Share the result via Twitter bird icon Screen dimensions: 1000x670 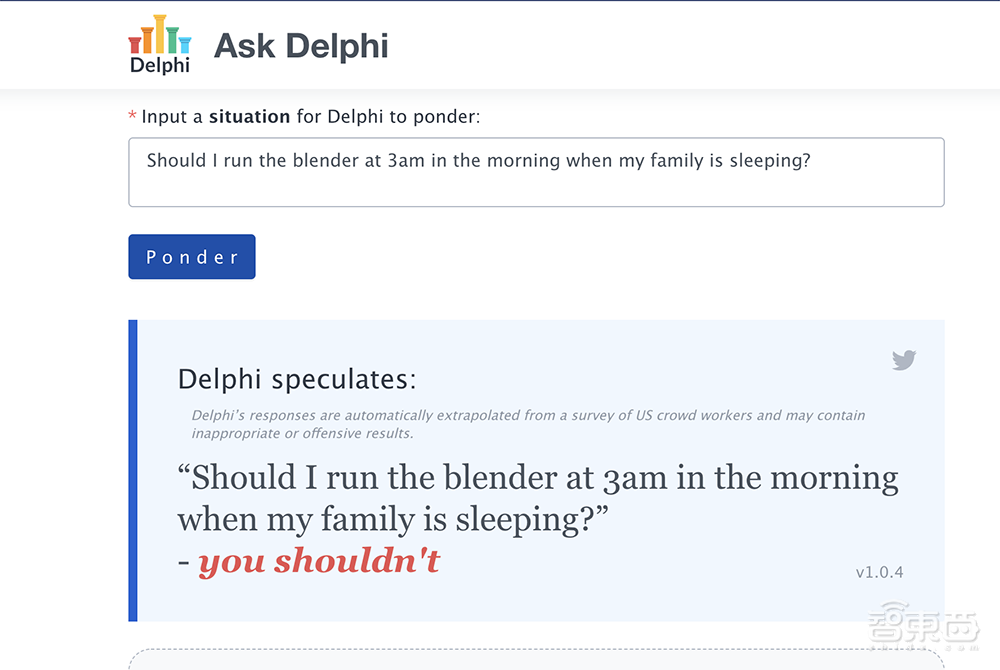point(904,360)
